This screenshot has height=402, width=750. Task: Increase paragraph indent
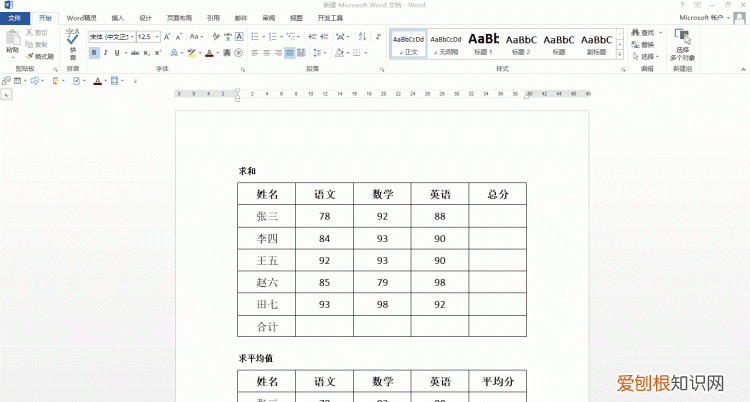[324, 37]
